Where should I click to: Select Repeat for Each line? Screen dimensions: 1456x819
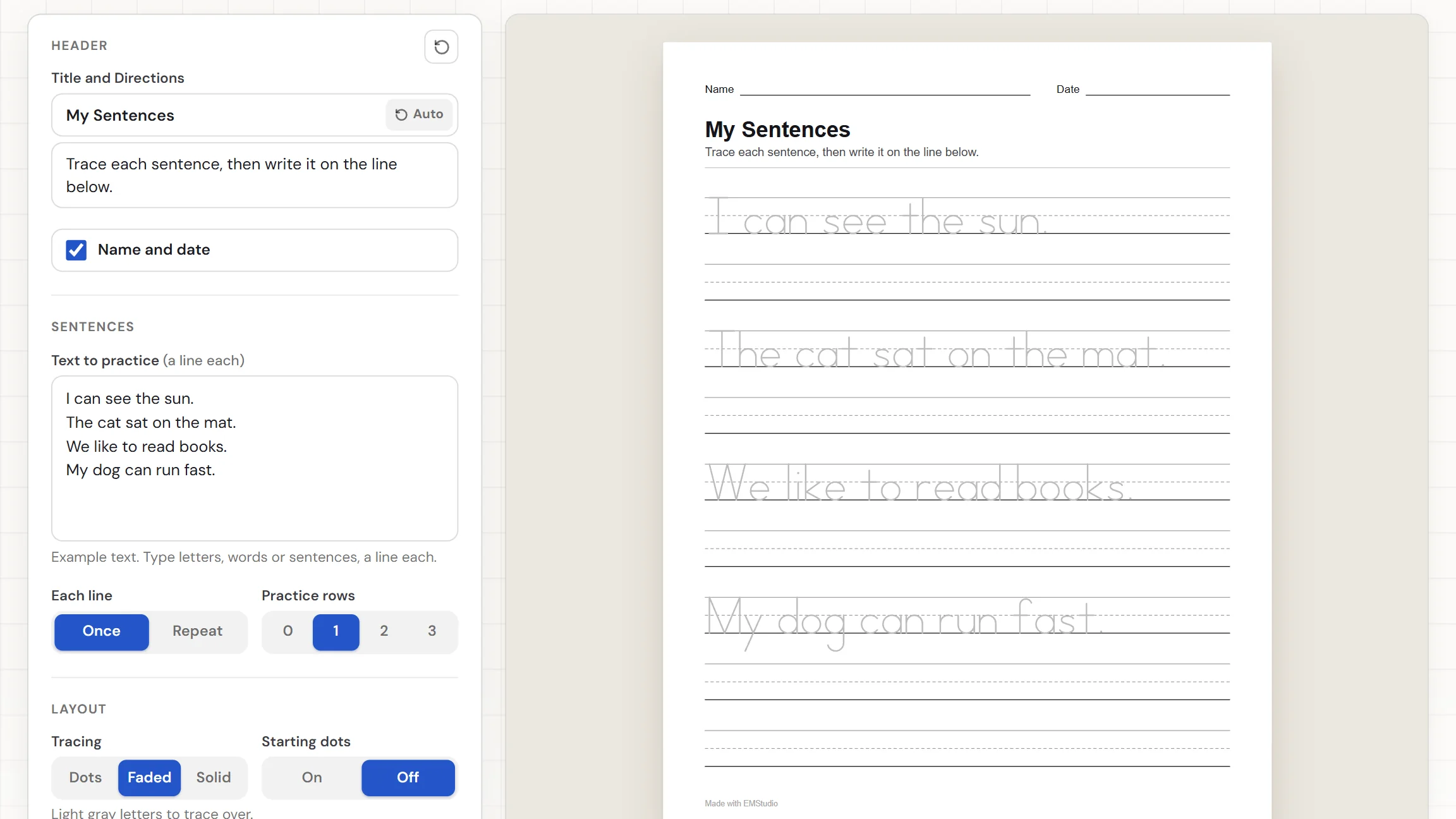[197, 631]
